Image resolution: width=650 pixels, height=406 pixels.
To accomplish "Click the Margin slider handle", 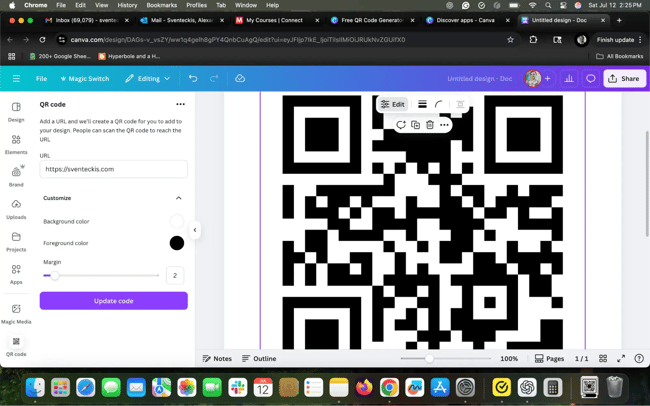I will coord(54,275).
